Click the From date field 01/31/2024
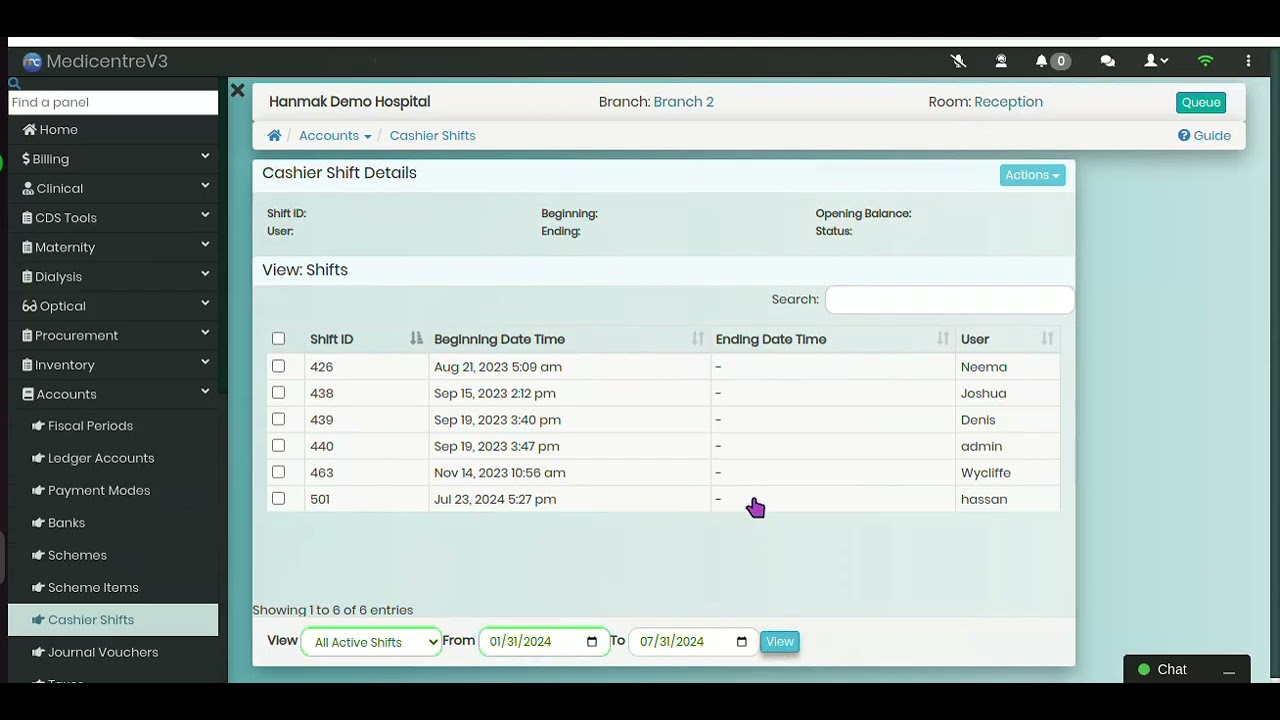Image resolution: width=1280 pixels, height=720 pixels. tap(544, 642)
